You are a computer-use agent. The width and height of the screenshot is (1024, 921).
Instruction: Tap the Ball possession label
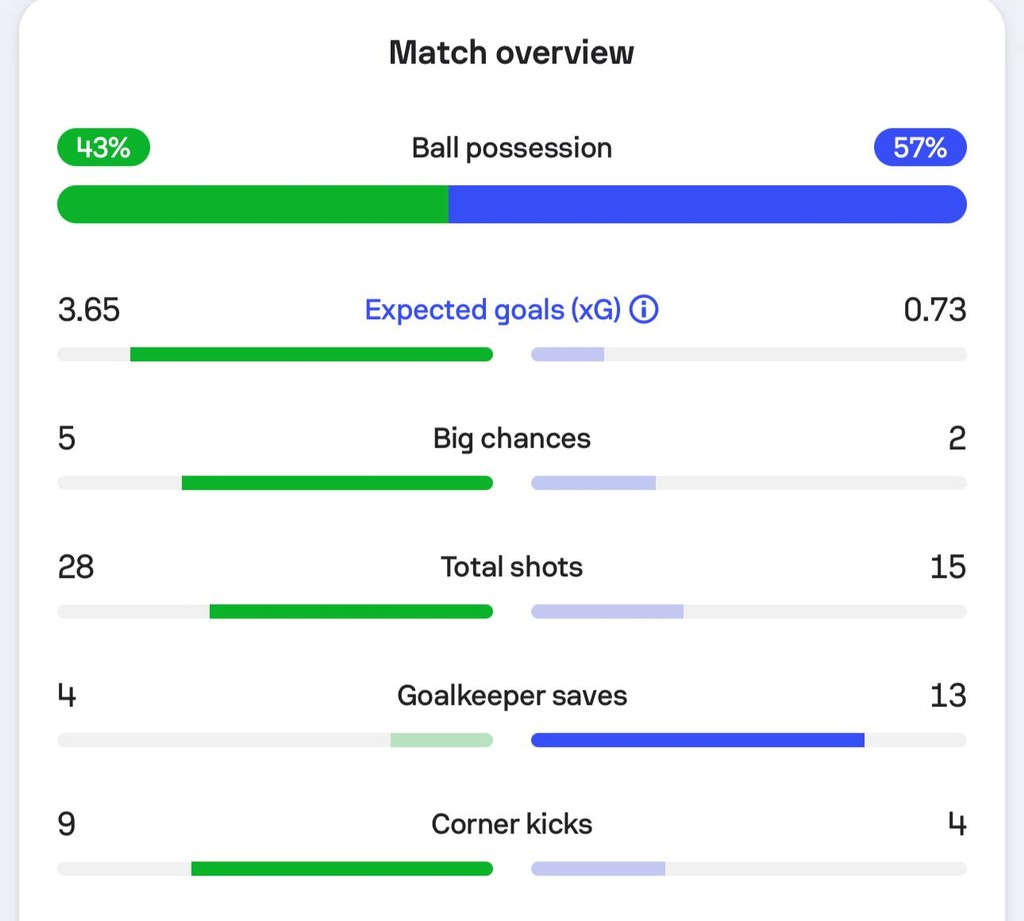pyautogui.click(x=512, y=148)
